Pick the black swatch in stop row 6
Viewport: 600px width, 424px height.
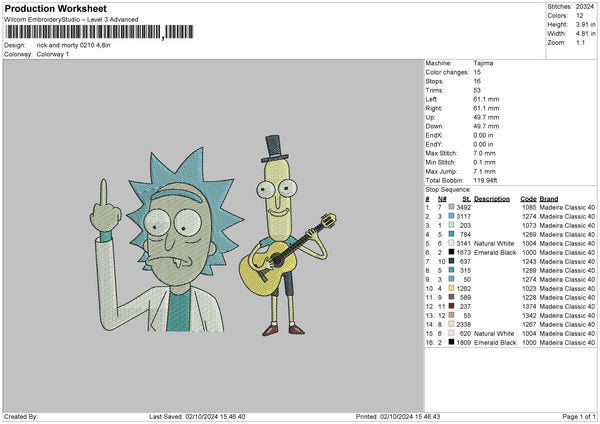(x=451, y=252)
